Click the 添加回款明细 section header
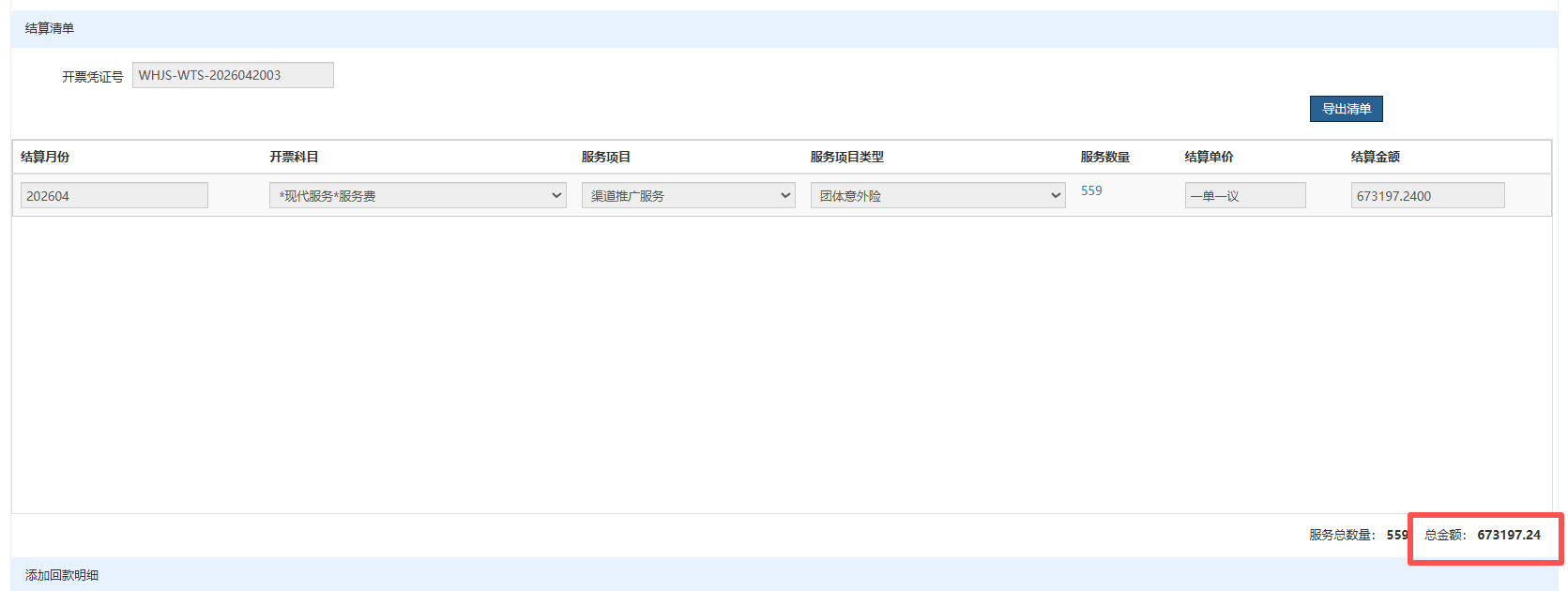The height and width of the screenshot is (591, 1568). pyautogui.click(x=62, y=575)
